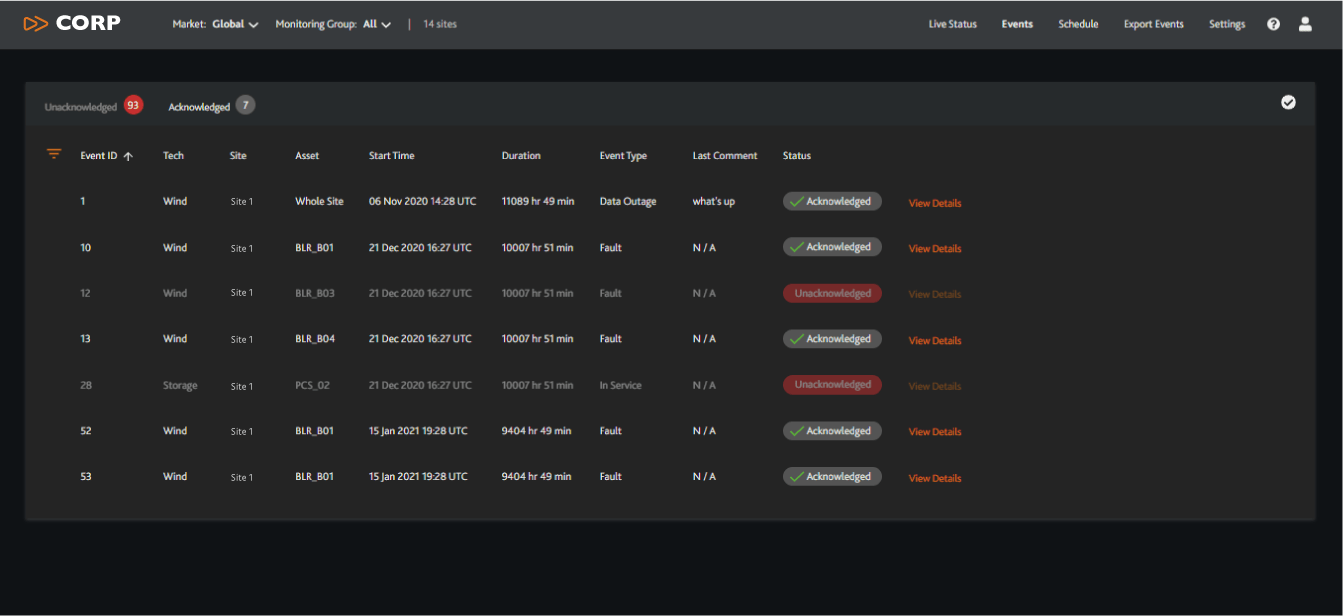Click the 'what's up' comment

pos(714,202)
